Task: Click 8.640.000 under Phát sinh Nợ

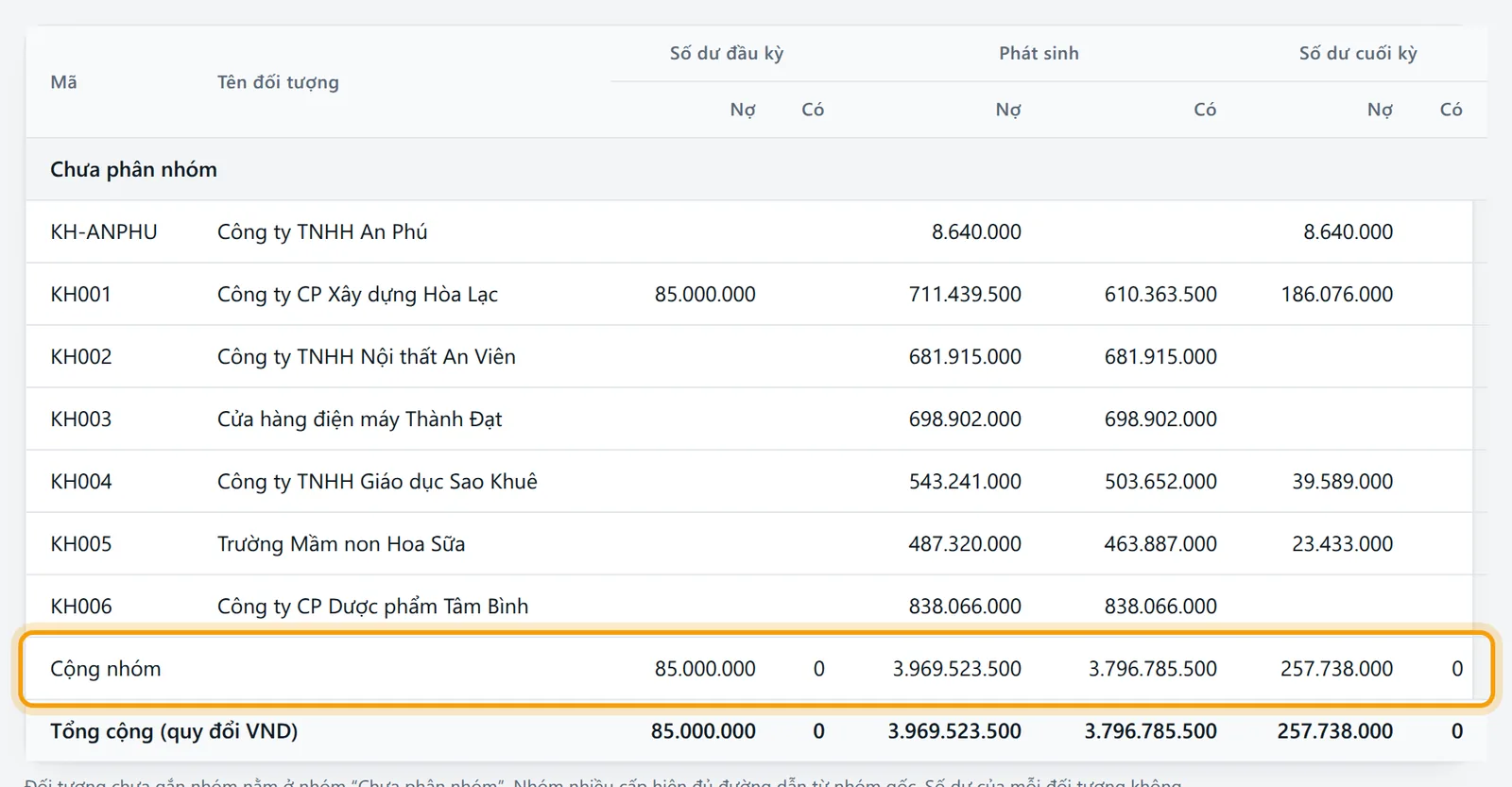Action: point(976,231)
